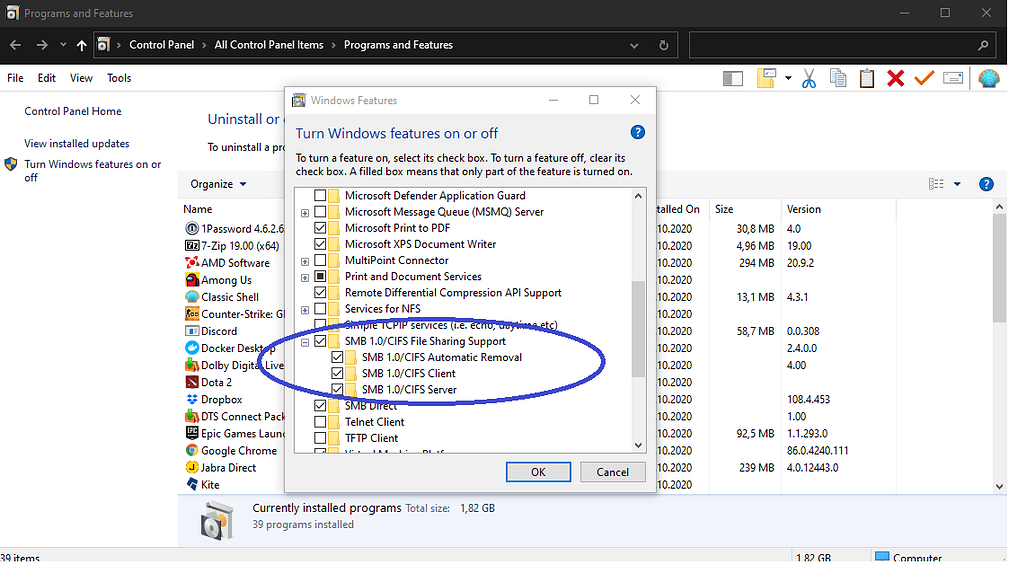Click the refresh icon next to the address bar

(662, 44)
